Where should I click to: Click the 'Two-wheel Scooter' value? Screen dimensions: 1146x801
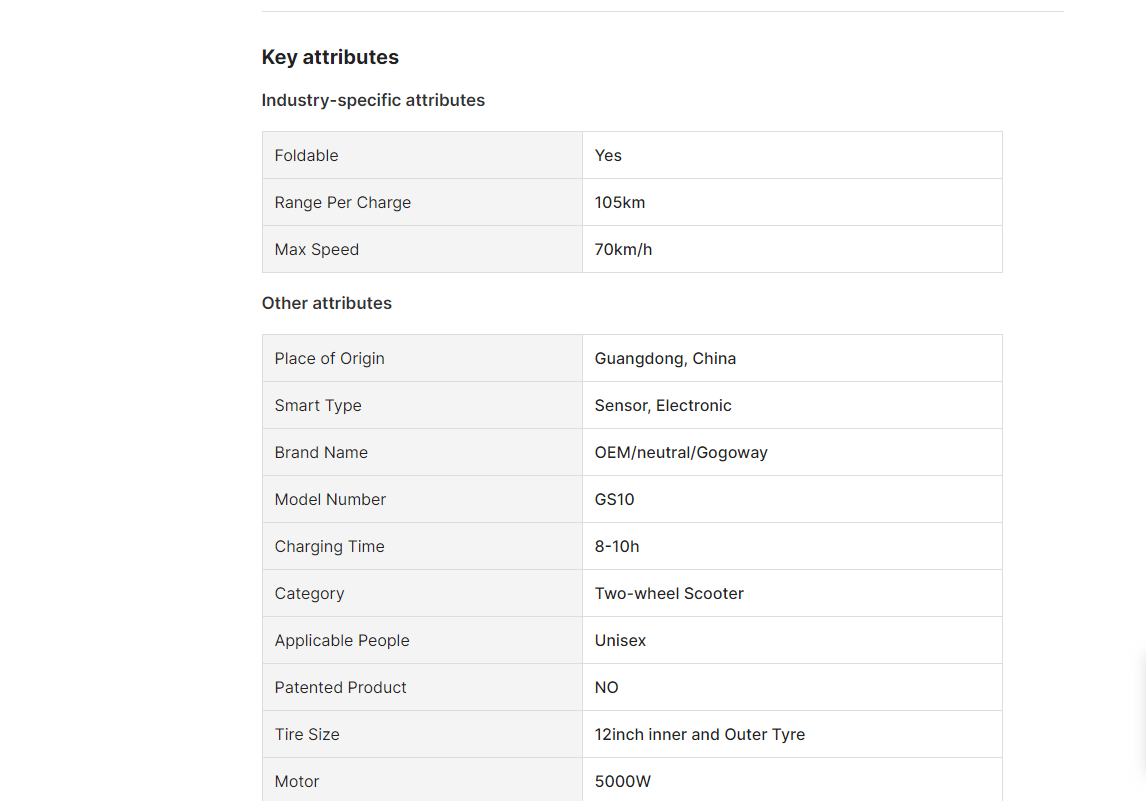coord(669,593)
